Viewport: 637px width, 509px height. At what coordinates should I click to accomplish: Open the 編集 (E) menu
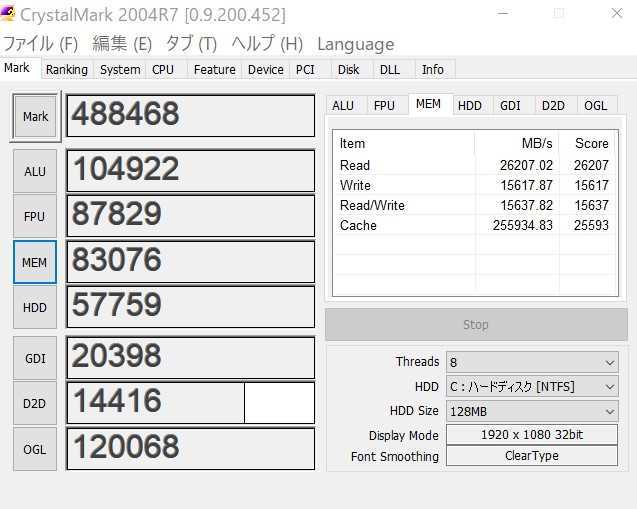coord(122,44)
